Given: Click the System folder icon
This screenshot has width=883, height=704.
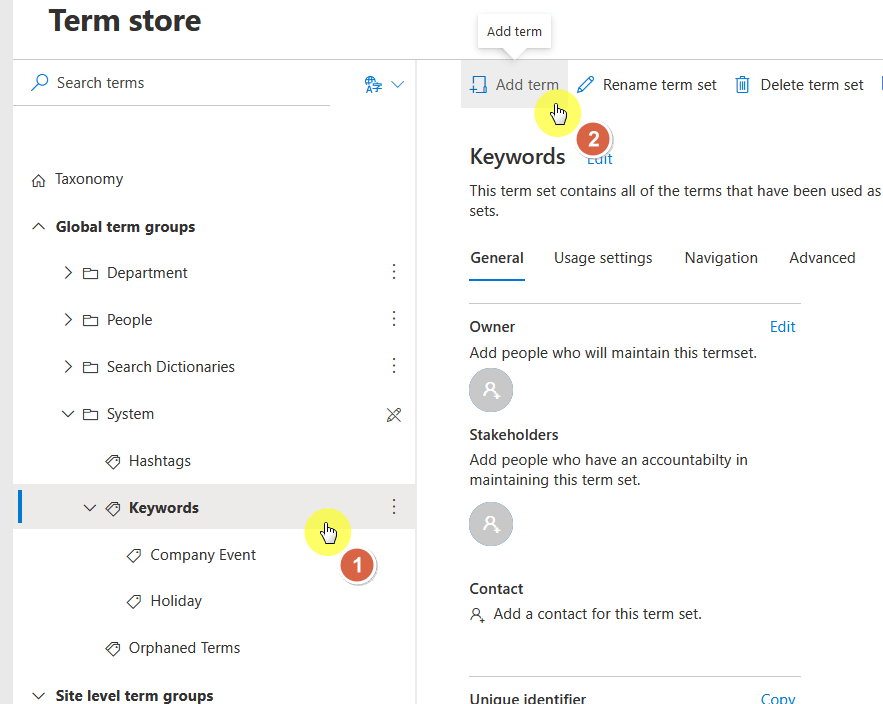Looking at the screenshot, I should (x=90, y=415).
